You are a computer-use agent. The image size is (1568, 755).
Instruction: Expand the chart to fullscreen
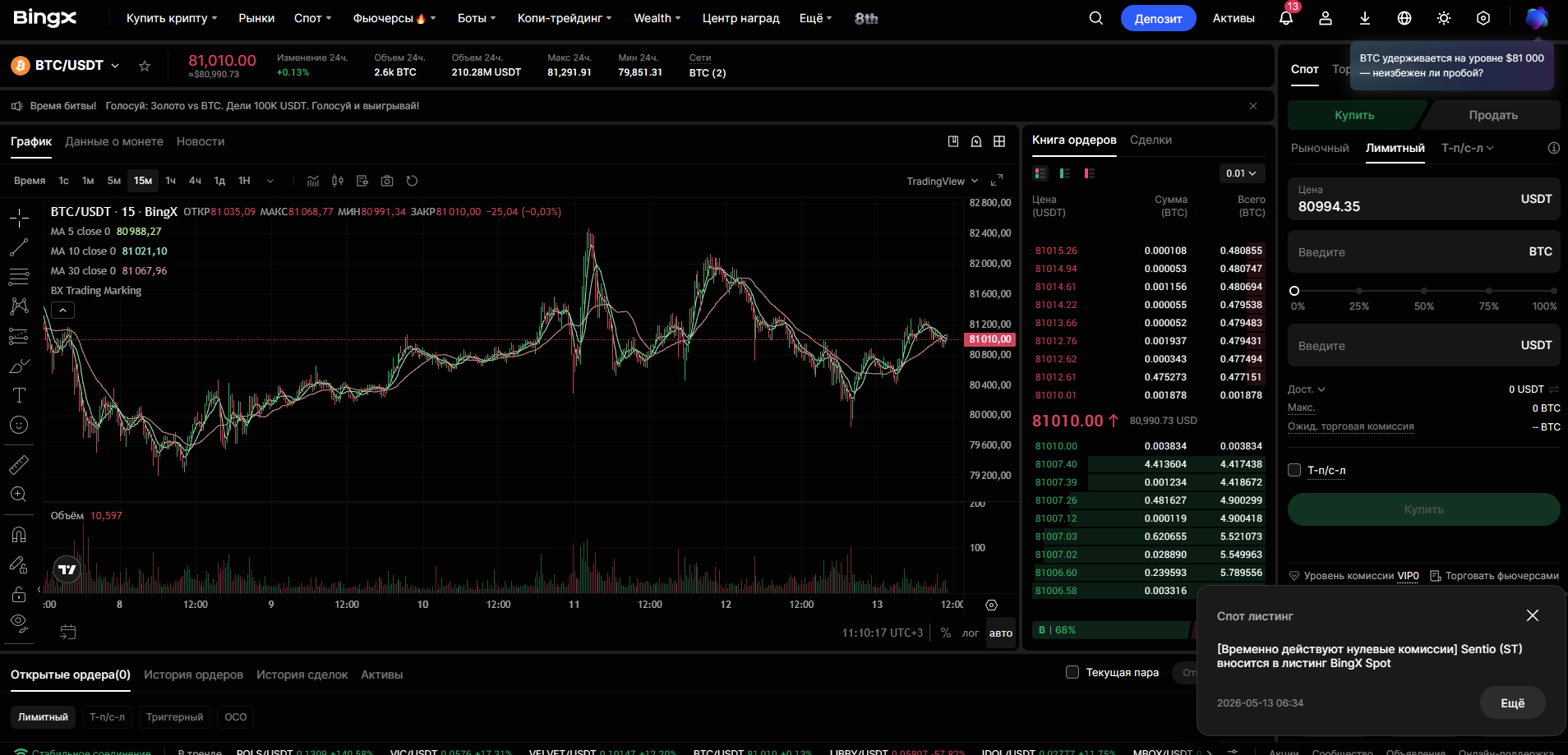coord(997,181)
